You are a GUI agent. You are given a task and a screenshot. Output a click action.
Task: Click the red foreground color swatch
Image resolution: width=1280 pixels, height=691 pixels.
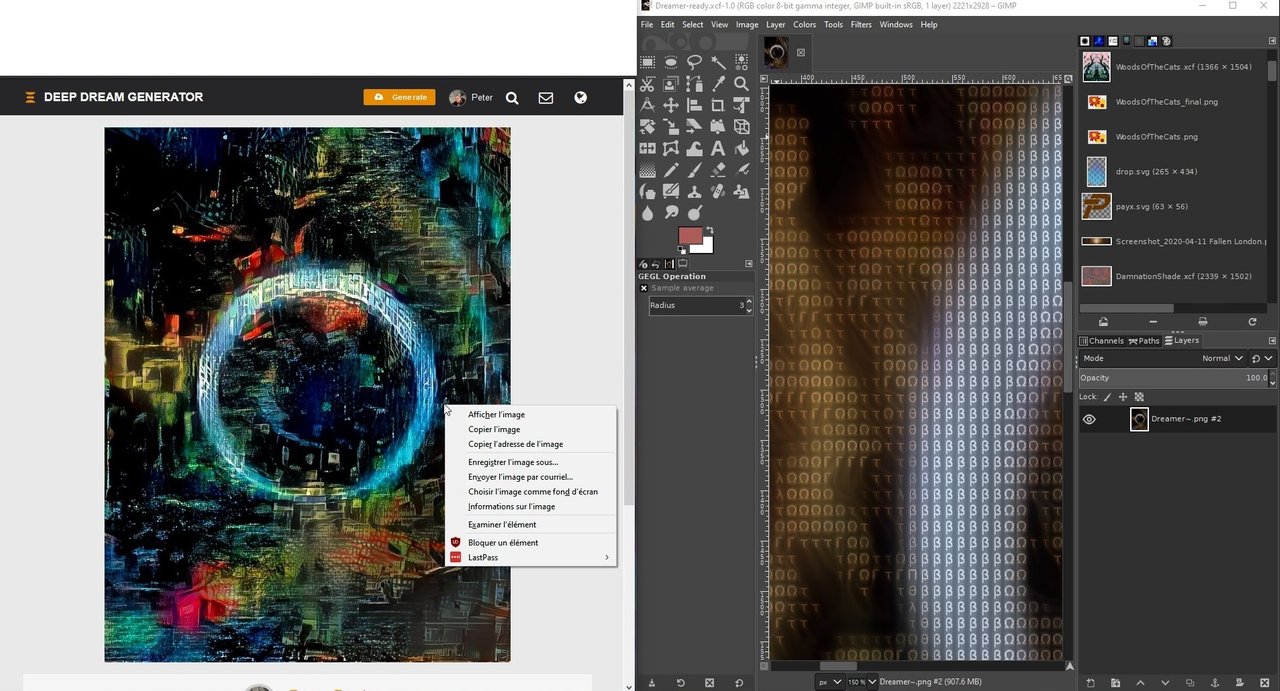click(690, 236)
